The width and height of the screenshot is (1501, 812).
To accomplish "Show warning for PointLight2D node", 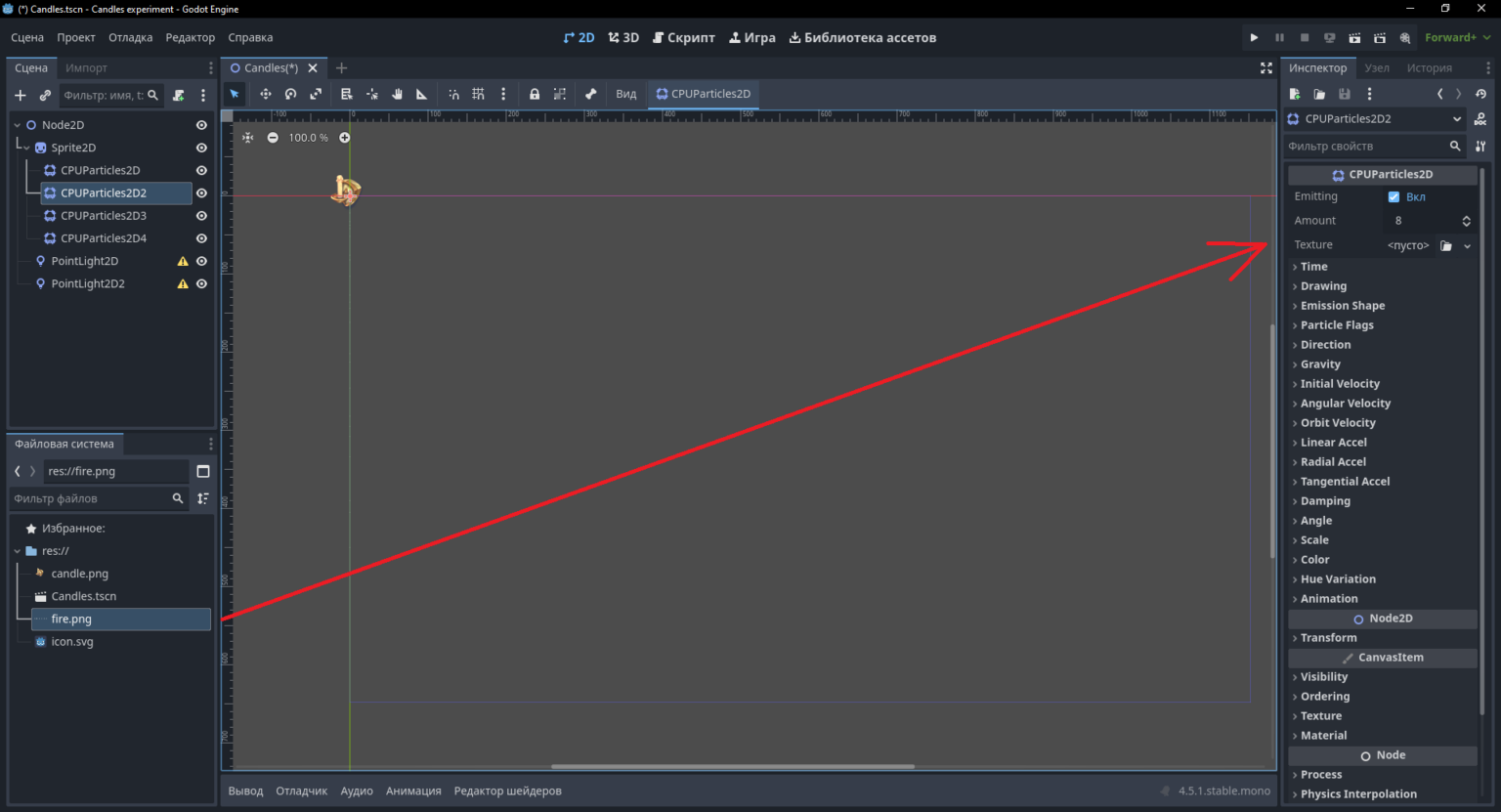I will (183, 261).
